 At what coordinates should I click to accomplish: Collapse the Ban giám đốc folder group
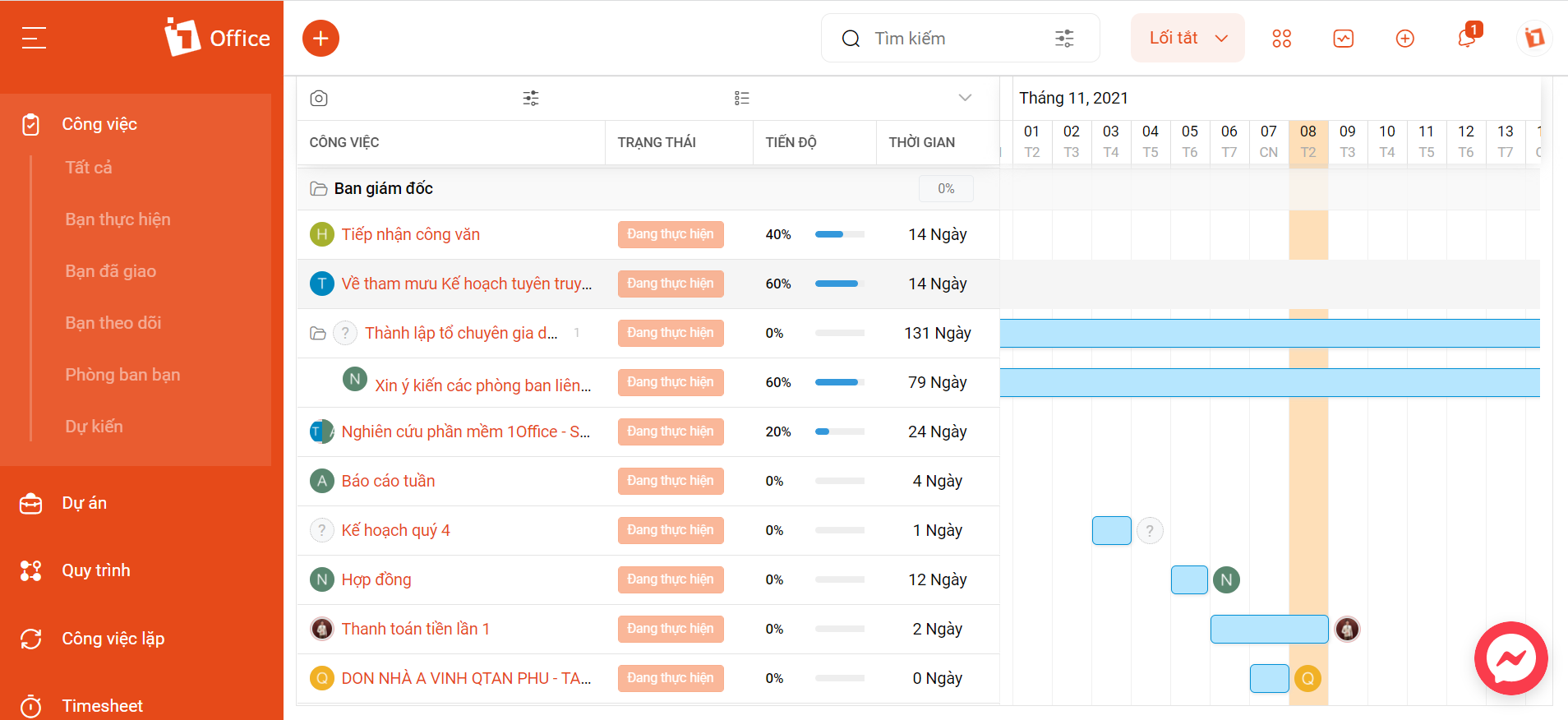(318, 189)
